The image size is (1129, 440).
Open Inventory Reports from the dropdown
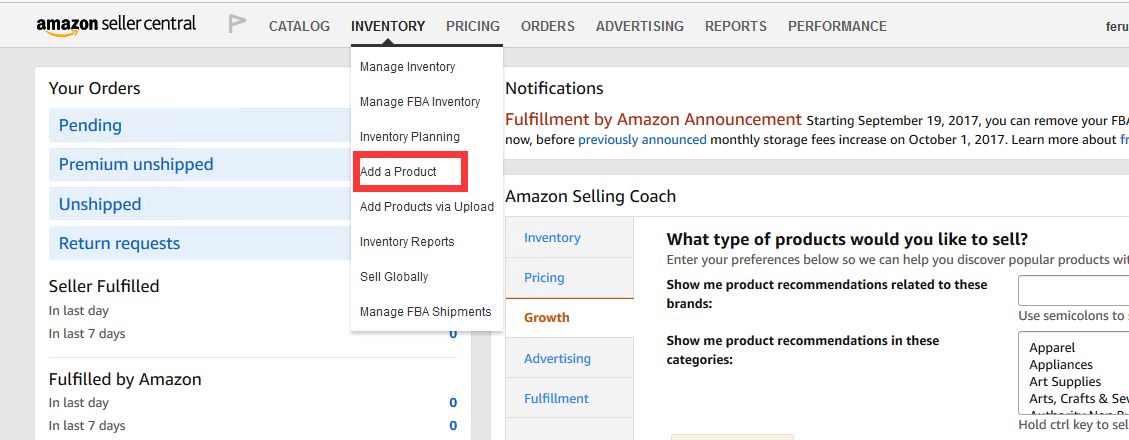[x=407, y=242]
